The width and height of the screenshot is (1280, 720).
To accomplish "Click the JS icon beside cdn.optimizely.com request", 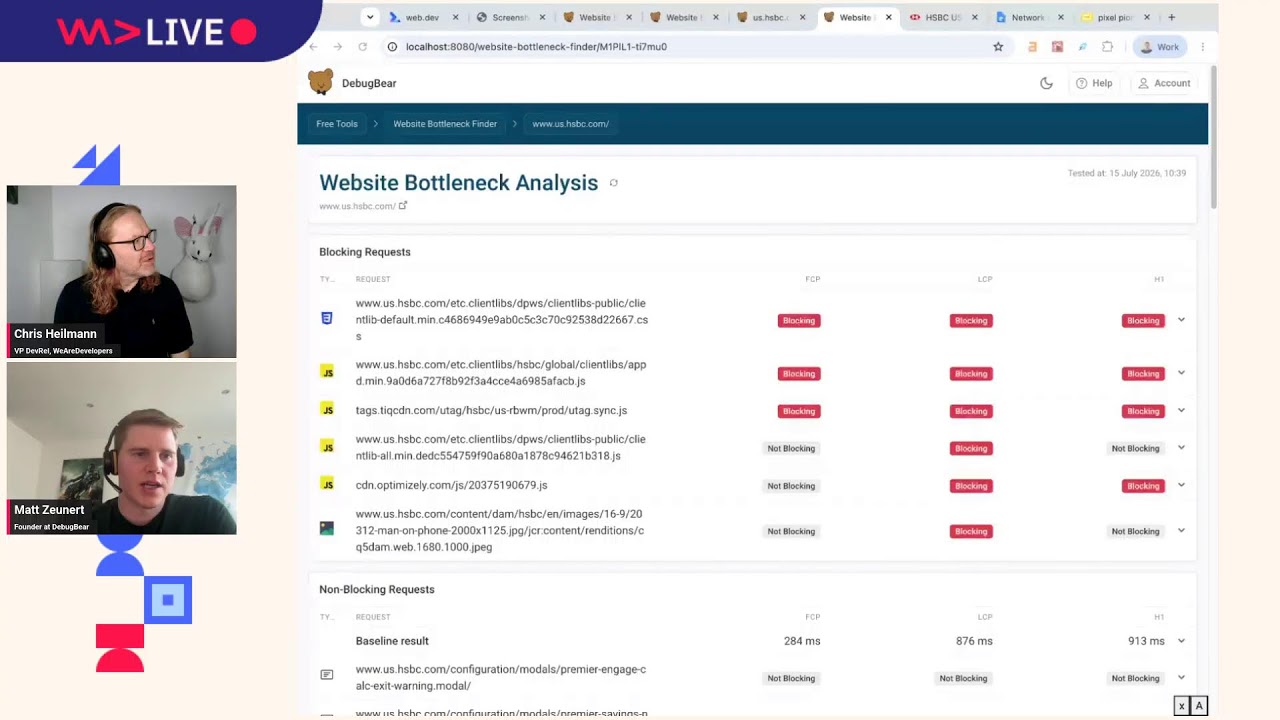I will 327,484.
